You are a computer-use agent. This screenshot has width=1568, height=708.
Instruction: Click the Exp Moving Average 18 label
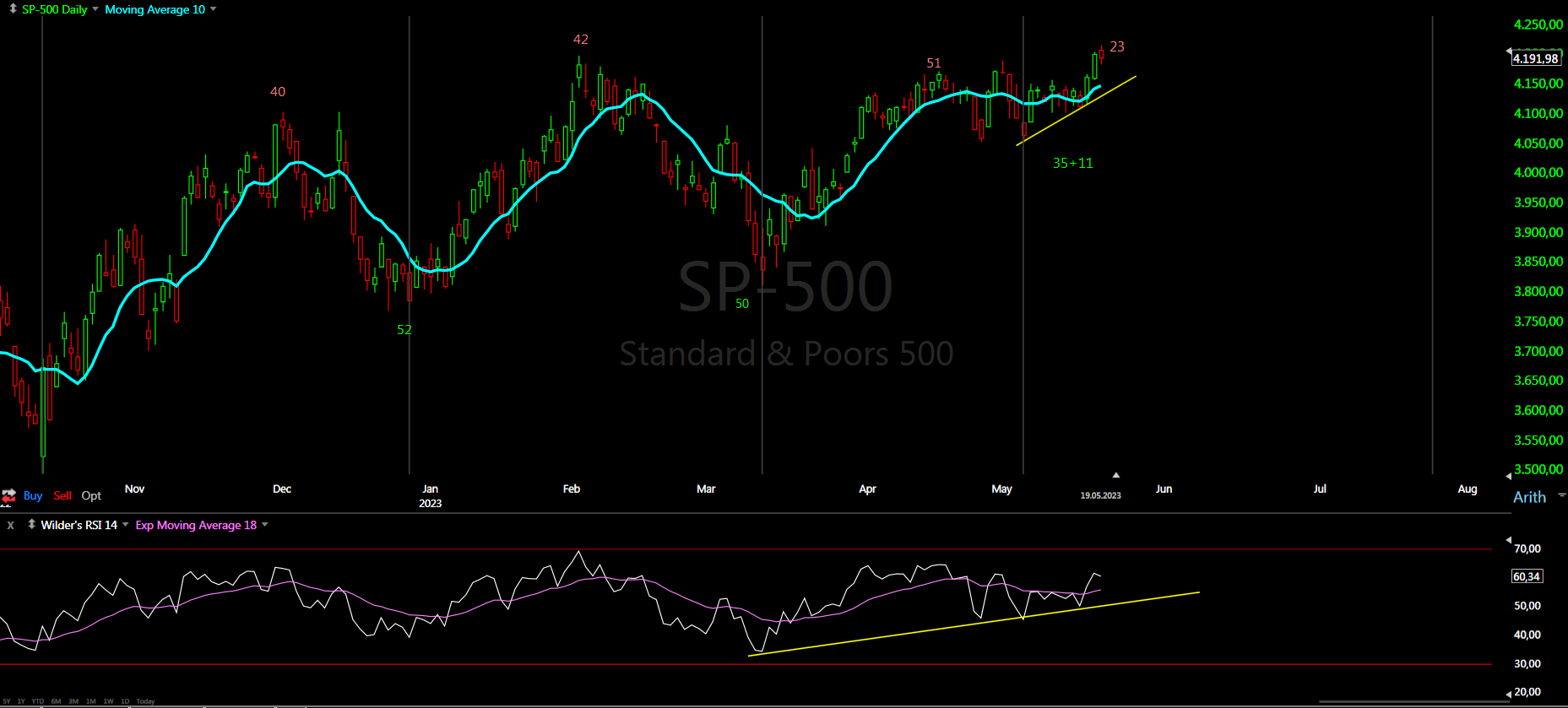click(x=196, y=525)
